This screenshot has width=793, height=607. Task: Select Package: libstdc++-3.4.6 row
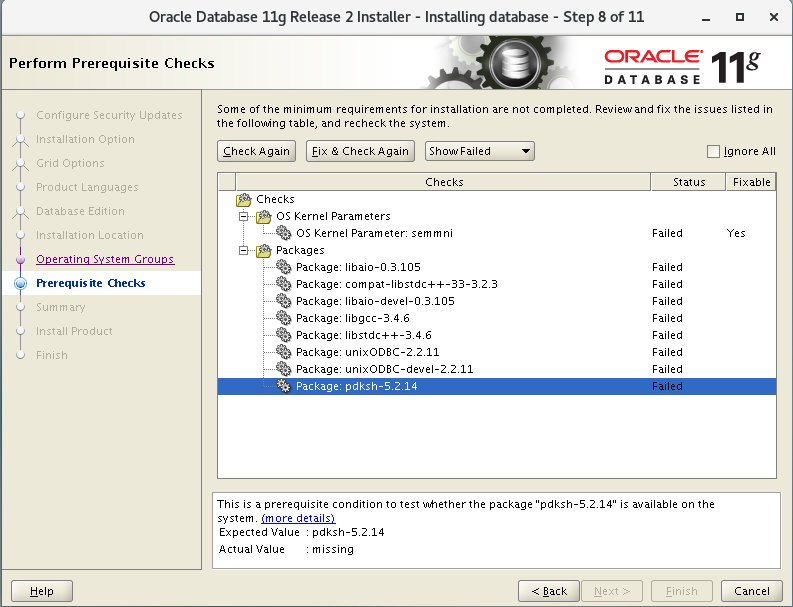click(x=497, y=335)
